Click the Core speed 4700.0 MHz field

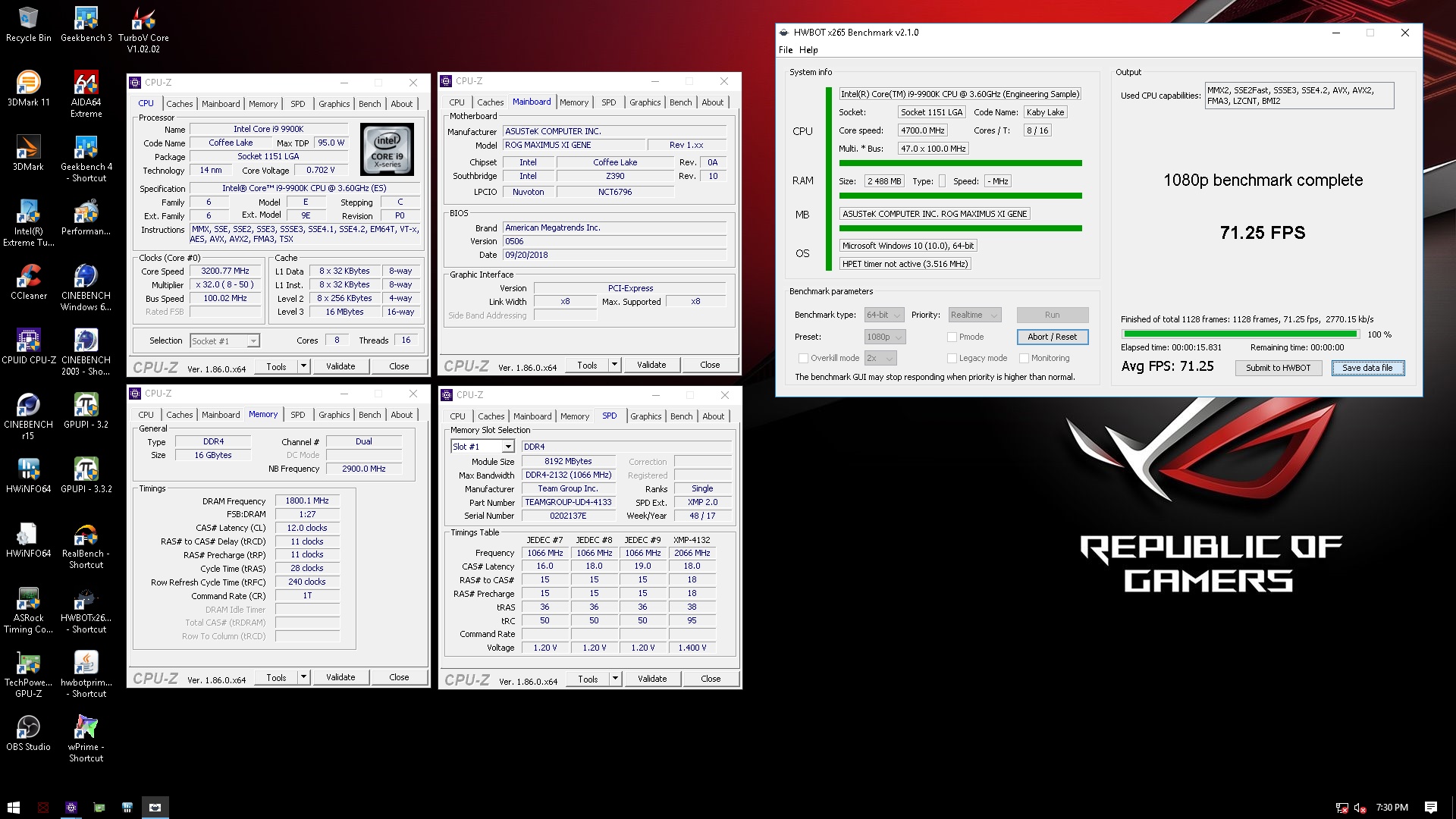coord(922,130)
